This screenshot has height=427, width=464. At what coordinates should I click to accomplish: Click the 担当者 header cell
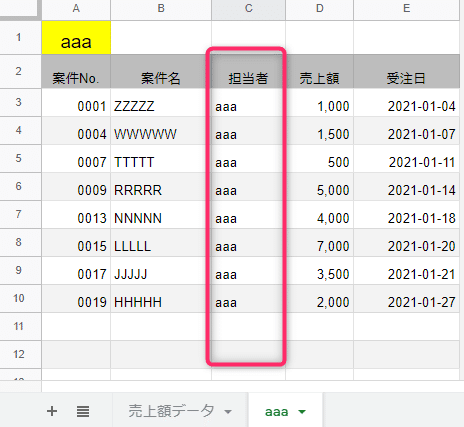pyautogui.click(x=248, y=72)
